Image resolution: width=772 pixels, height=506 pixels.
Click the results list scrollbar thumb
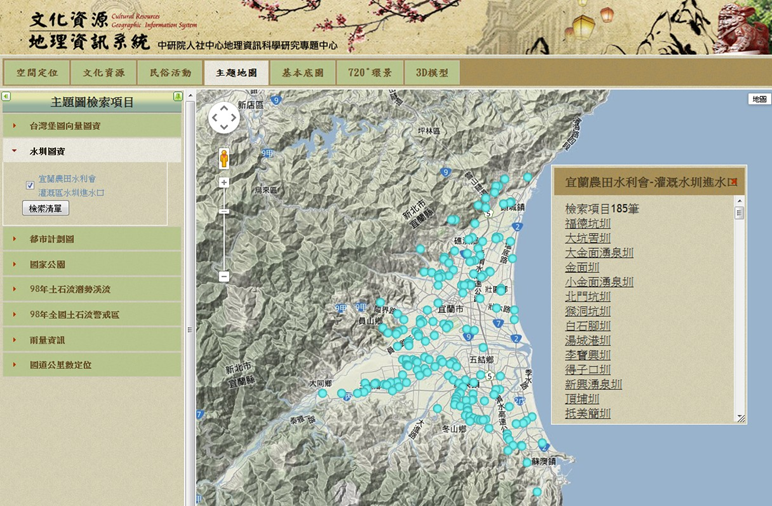[740, 213]
